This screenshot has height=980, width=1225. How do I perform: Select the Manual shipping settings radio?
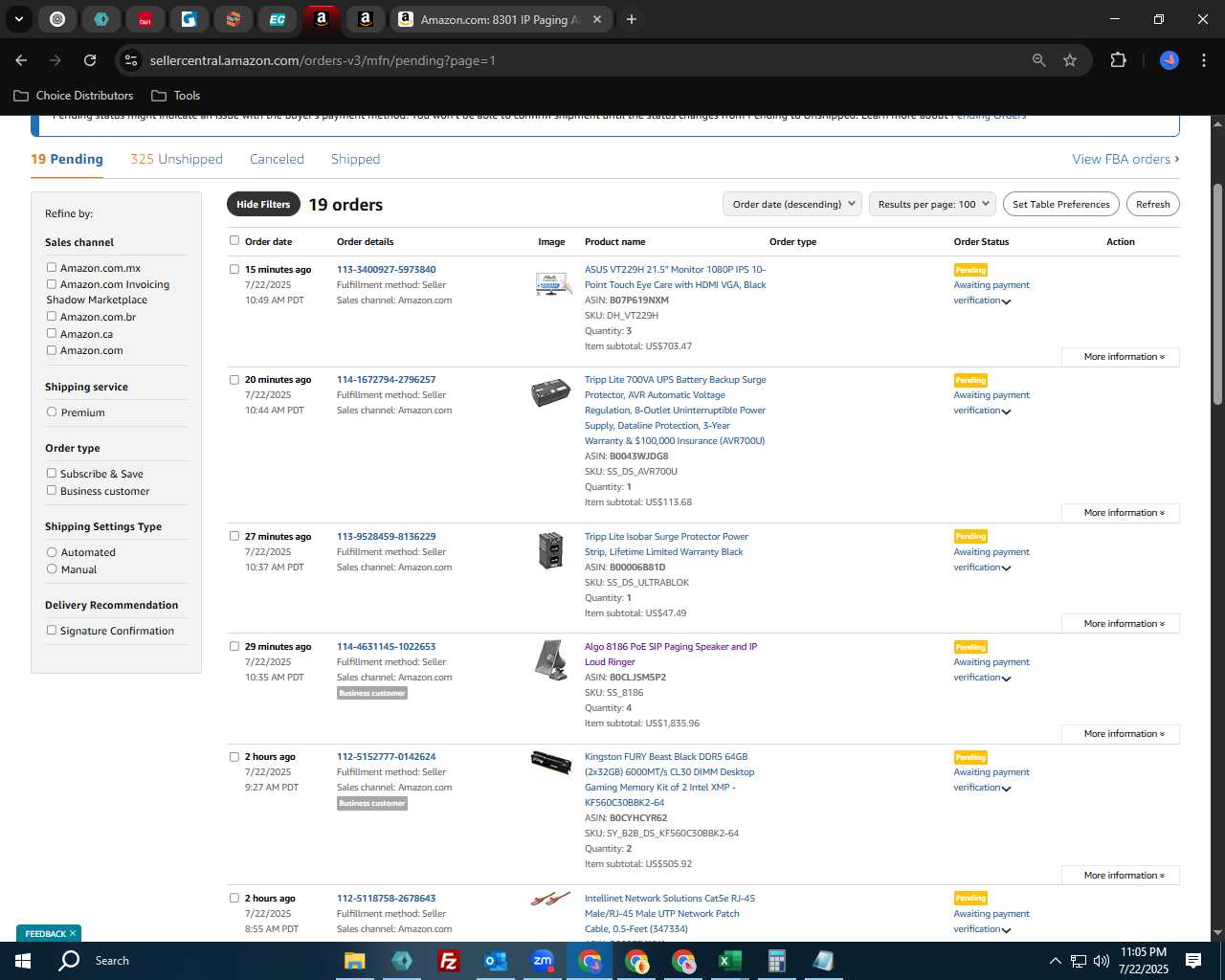pyautogui.click(x=52, y=568)
